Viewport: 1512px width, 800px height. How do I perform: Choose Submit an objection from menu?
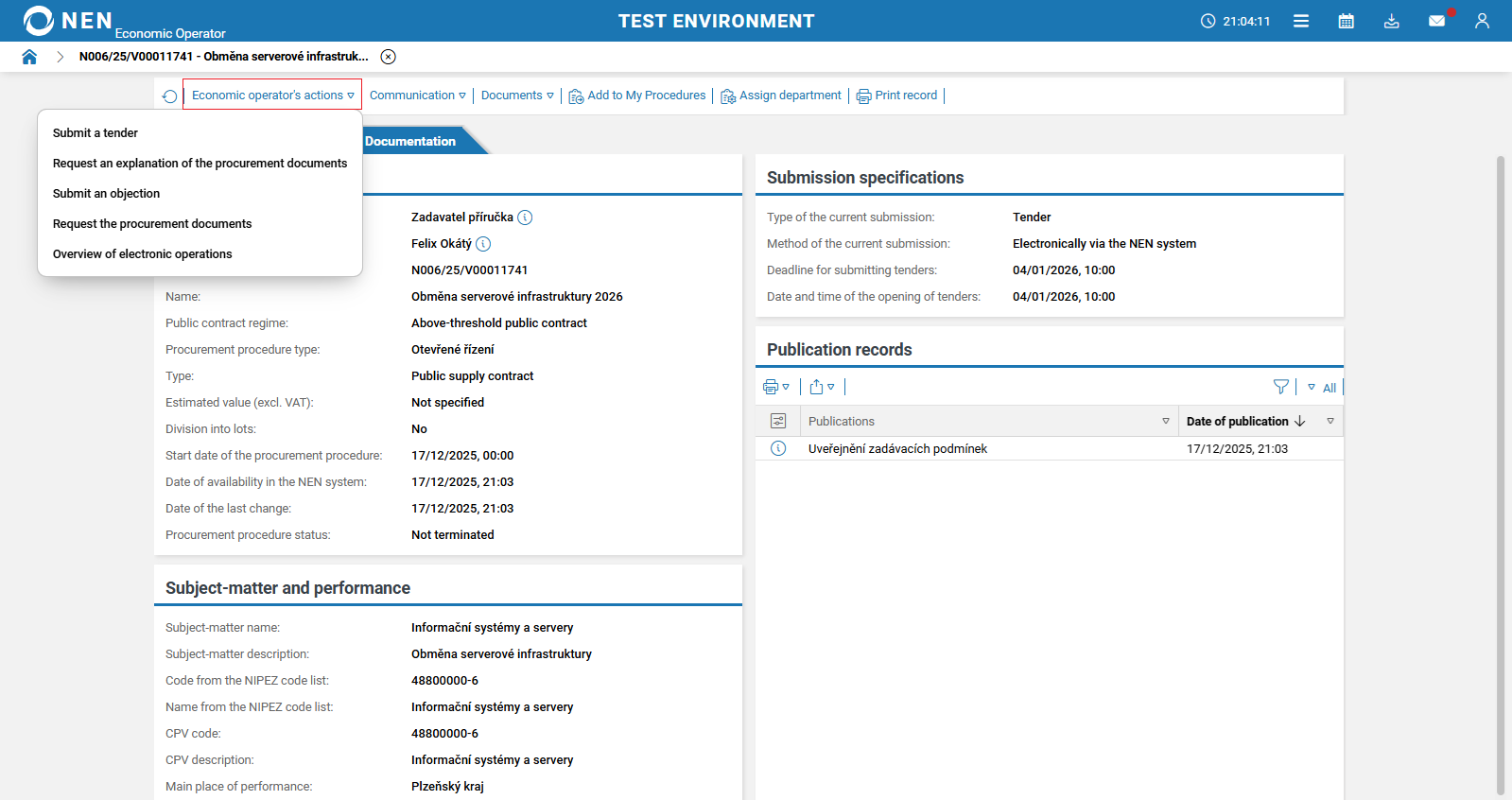(x=106, y=194)
